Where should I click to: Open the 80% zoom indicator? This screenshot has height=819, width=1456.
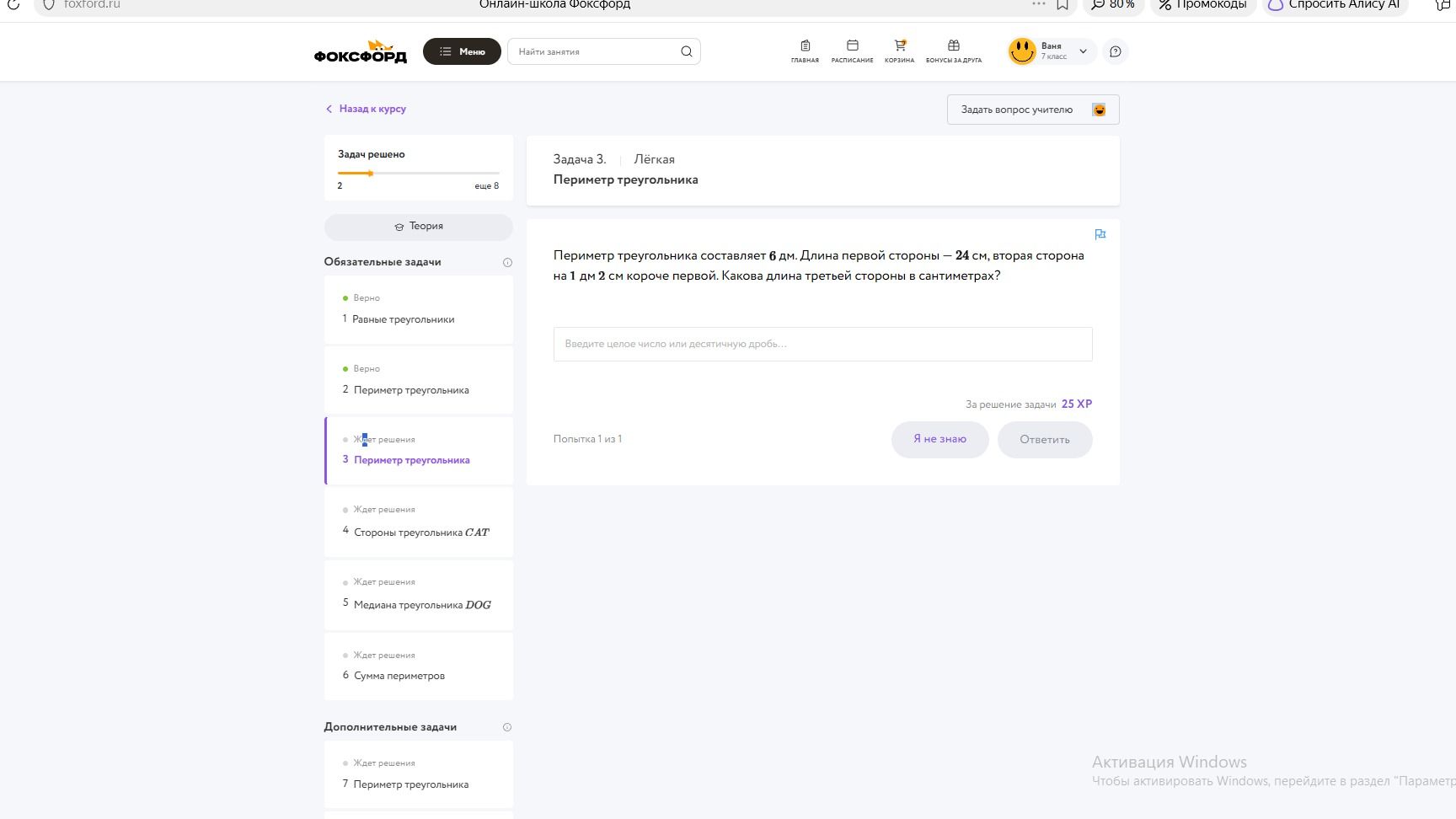coord(1113,5)
